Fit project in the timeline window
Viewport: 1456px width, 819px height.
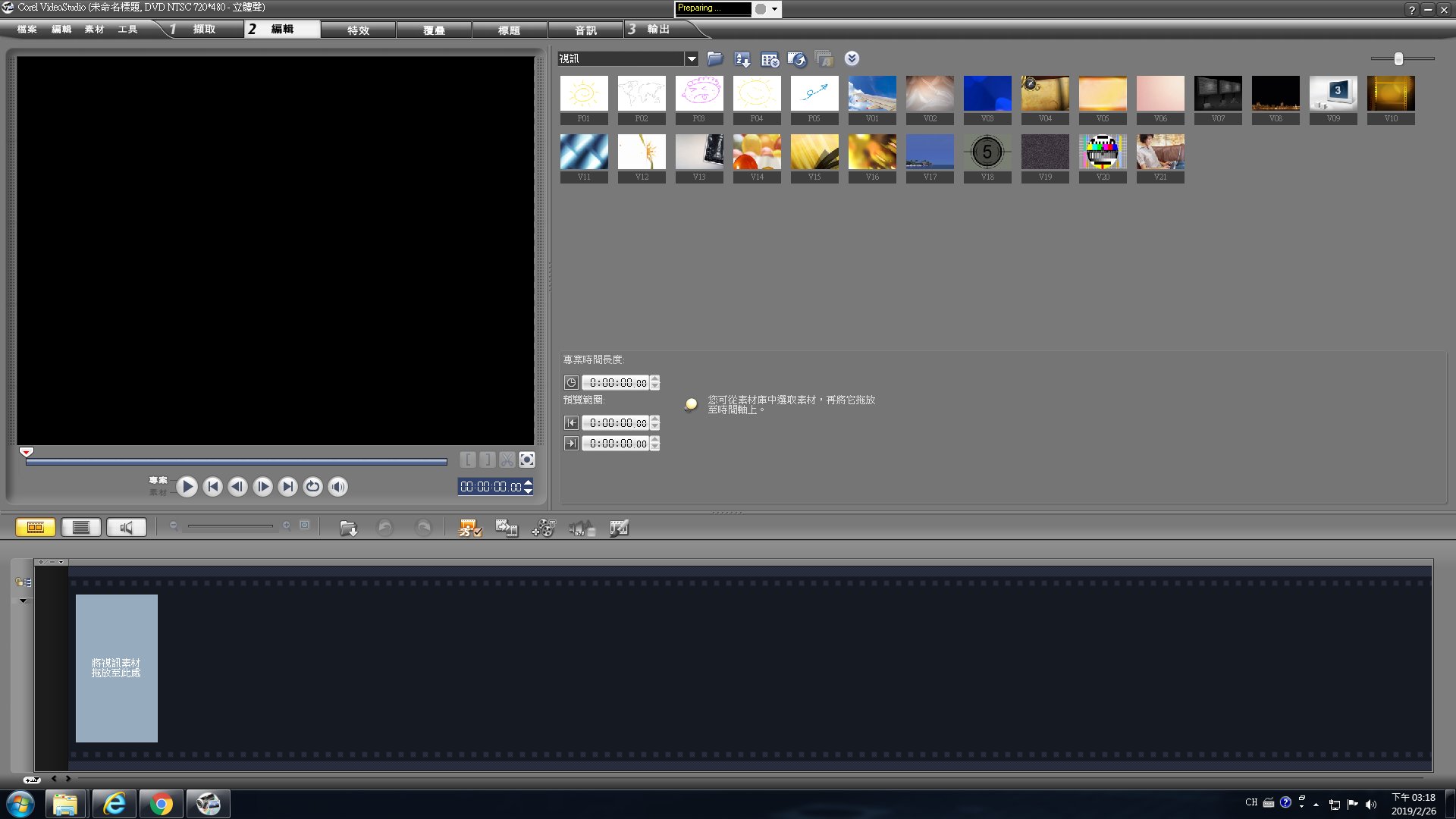pos(304,525)
